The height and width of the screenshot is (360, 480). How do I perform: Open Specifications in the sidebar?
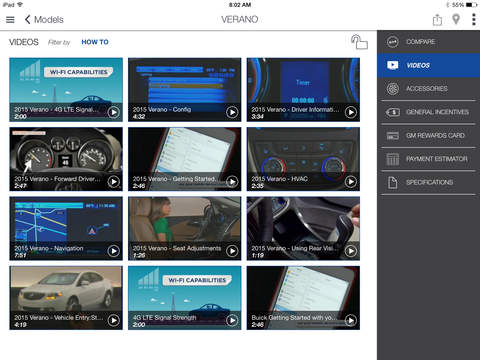tap(428, 182)
